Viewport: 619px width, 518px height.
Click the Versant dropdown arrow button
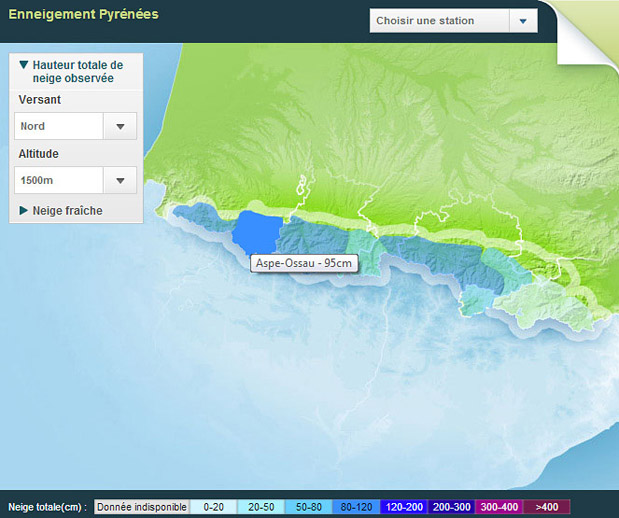tap(120, 126)
